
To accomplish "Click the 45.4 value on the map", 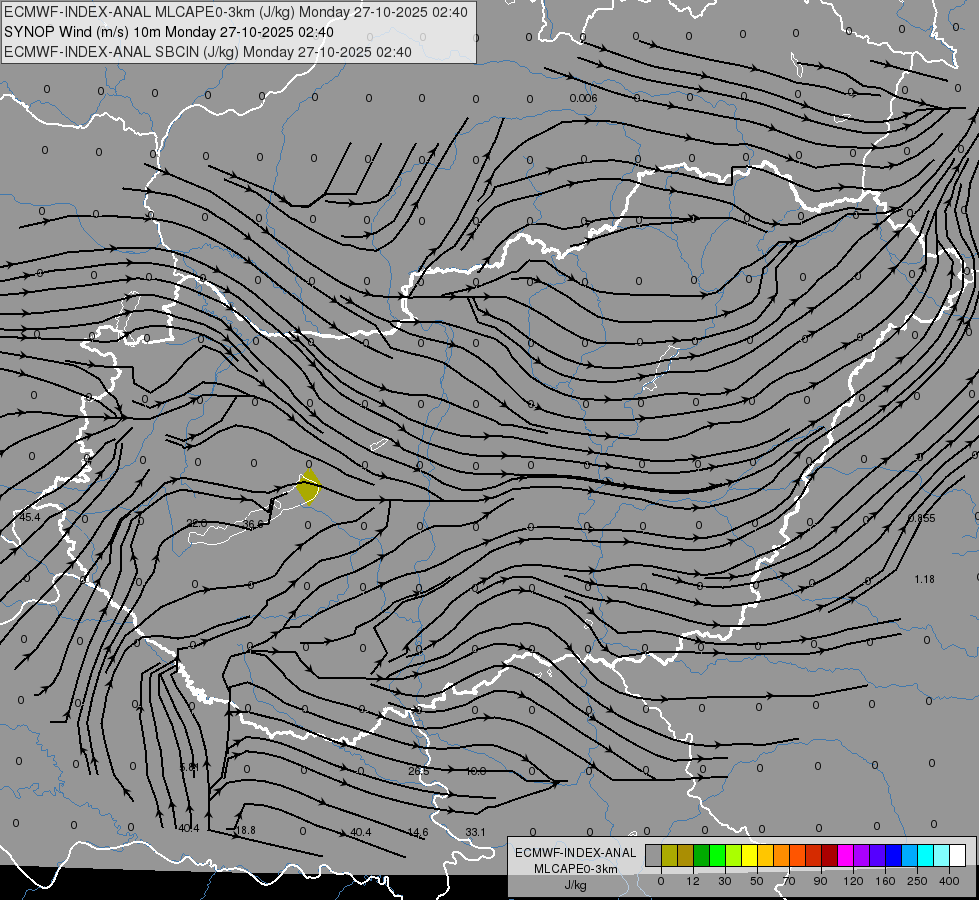I will [x=29, y=517].
